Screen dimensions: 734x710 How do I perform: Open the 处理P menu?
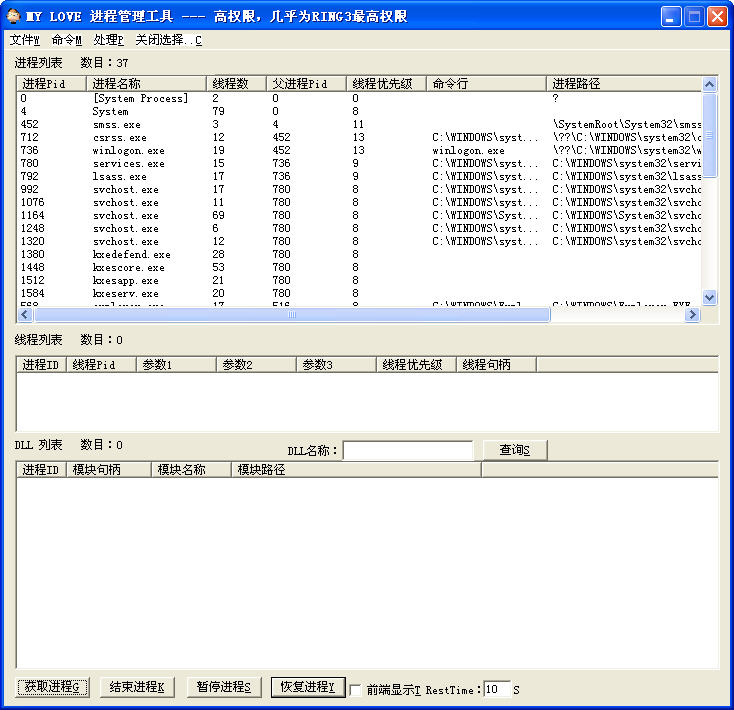109,40
